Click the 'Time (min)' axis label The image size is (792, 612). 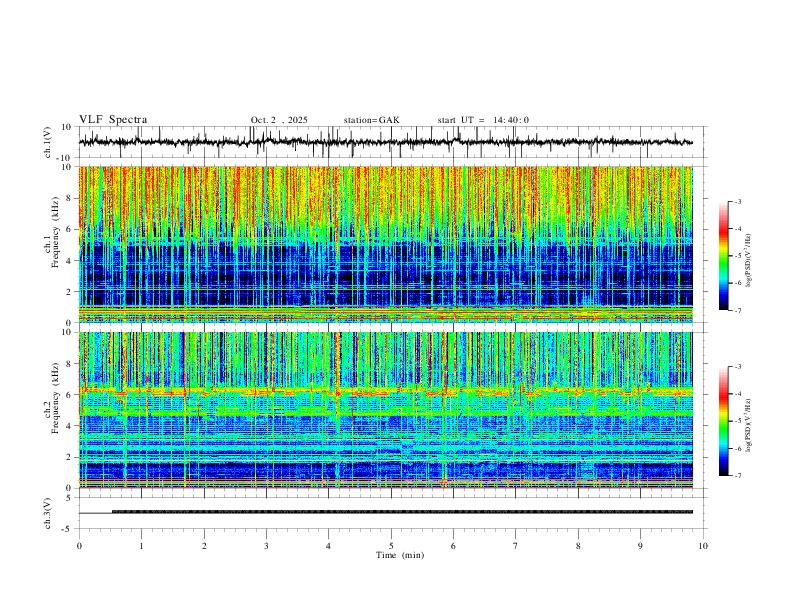coord(400,555)
